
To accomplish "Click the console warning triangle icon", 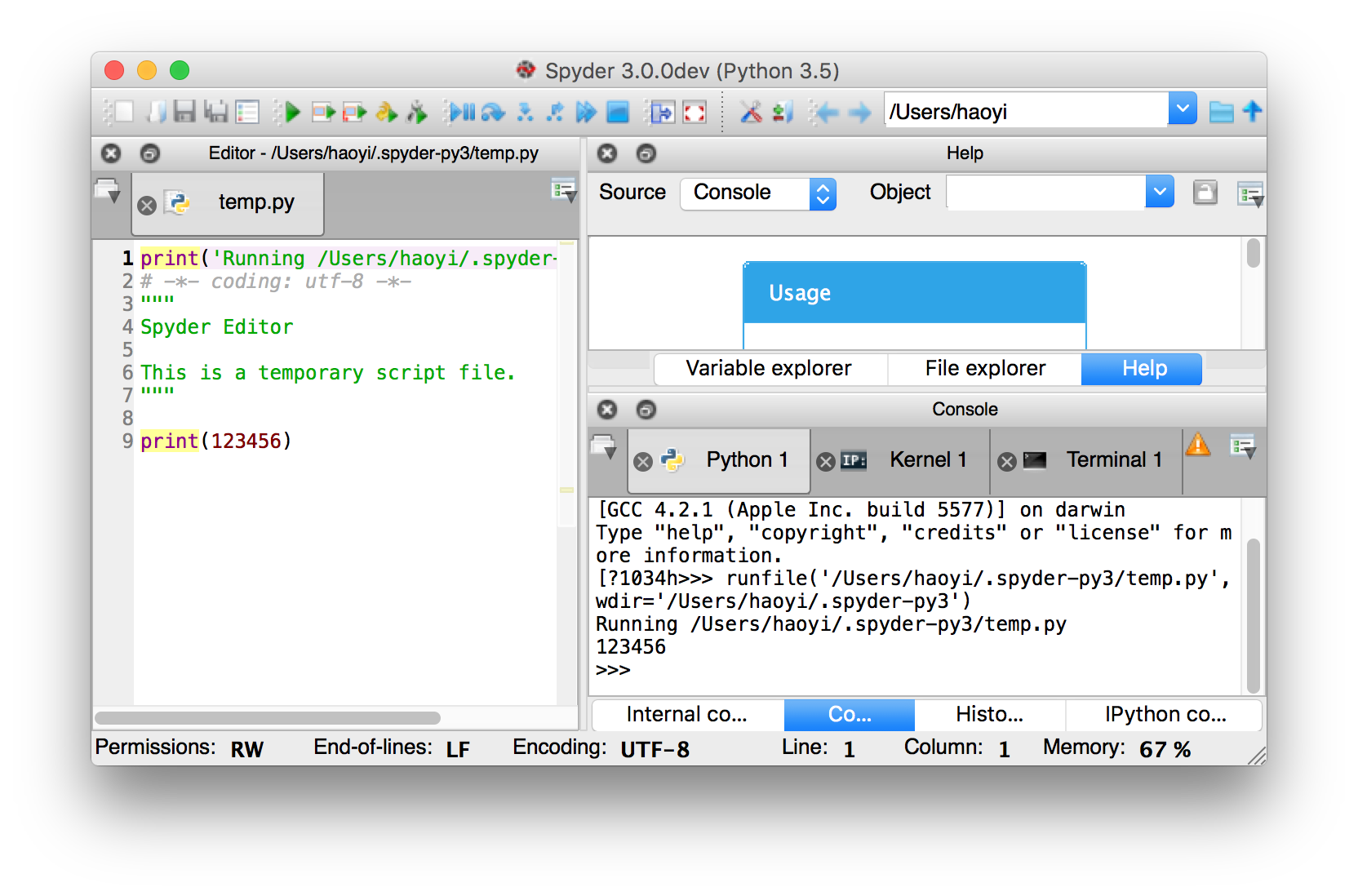I will [1198, 444].
